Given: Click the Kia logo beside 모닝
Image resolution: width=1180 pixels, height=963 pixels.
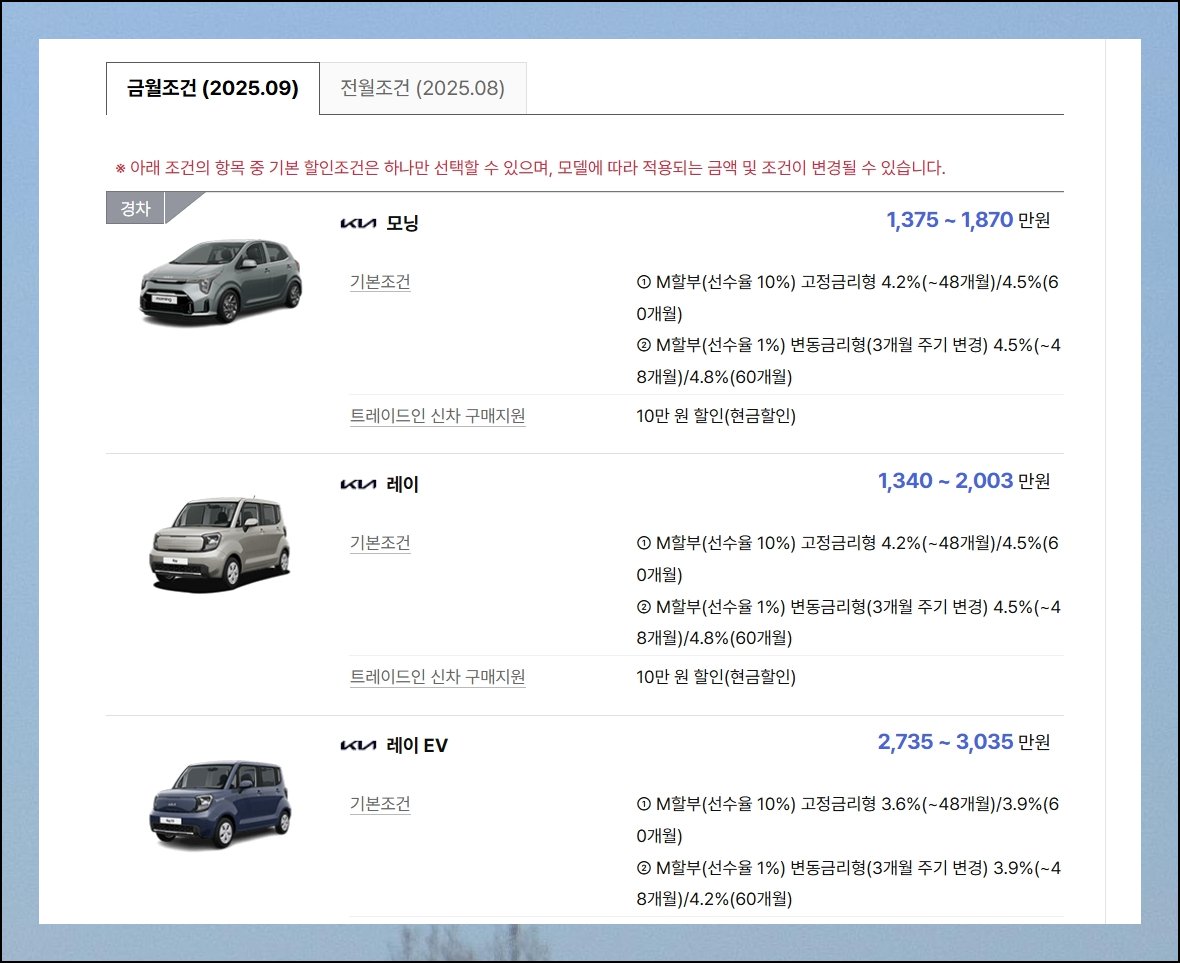Looking at the screenshot, I should [358, 223].
